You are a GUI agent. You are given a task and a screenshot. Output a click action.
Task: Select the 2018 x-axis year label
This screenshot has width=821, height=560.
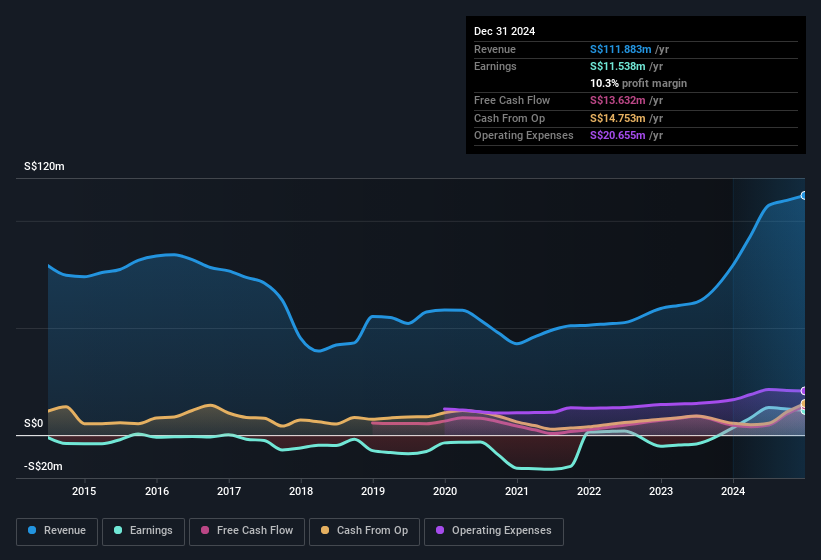(x=301, y=491)
